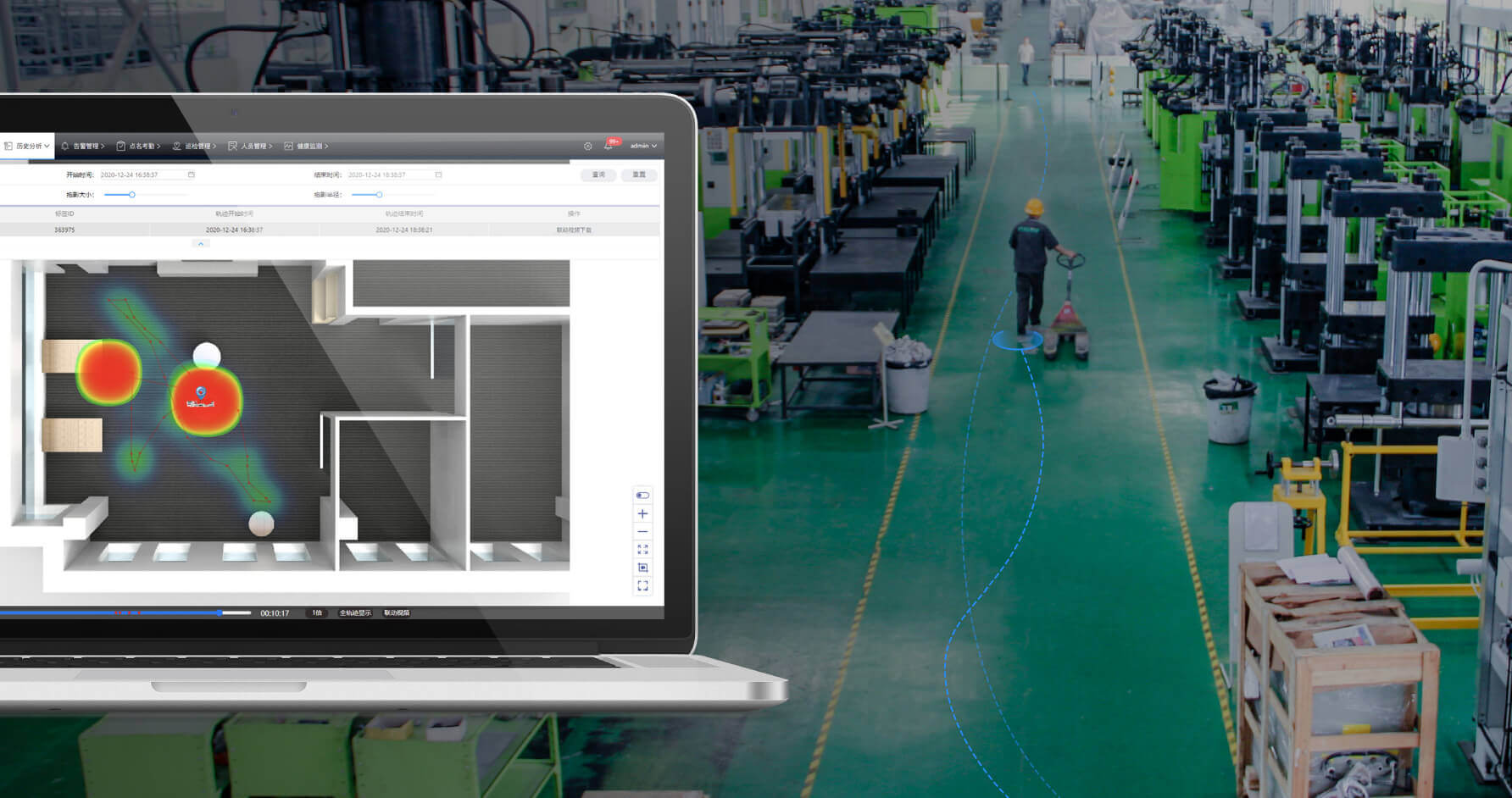The height and width of the screenshot is (798, 1512).
Task: Enter fullscreen using bottom map toolbar icon
Action: pyautogui.click(x=642, y=585)
